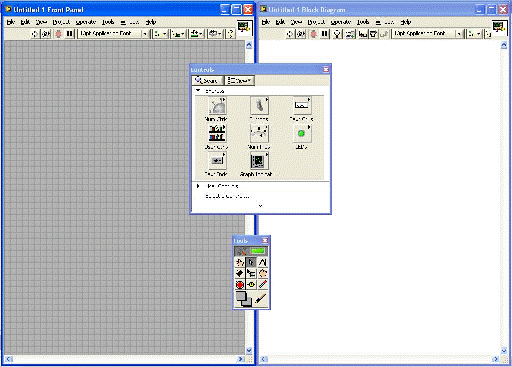This screenshot has width=512, height=367.
Task: Click Highlight Execution lightbulb in Block Diagram toolbar
Action: coord(338,34)
